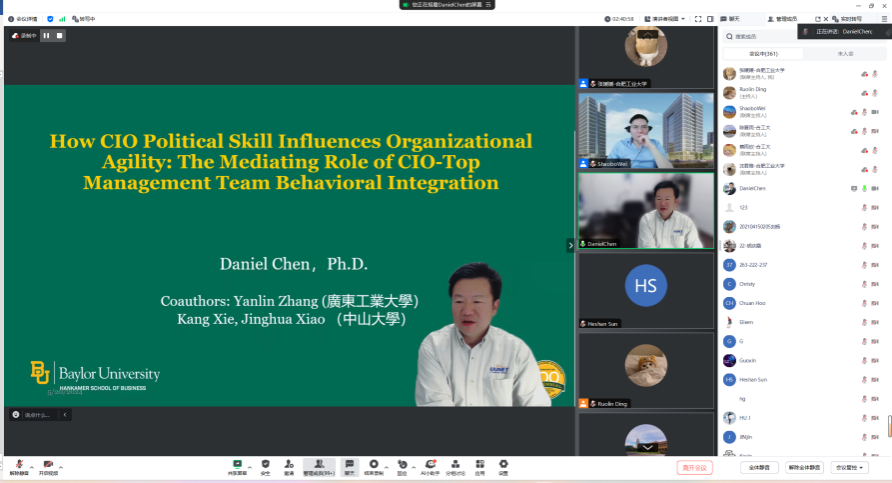
Task: Open the Chat icon in bottom toolbar
Action: click(350, 465)
